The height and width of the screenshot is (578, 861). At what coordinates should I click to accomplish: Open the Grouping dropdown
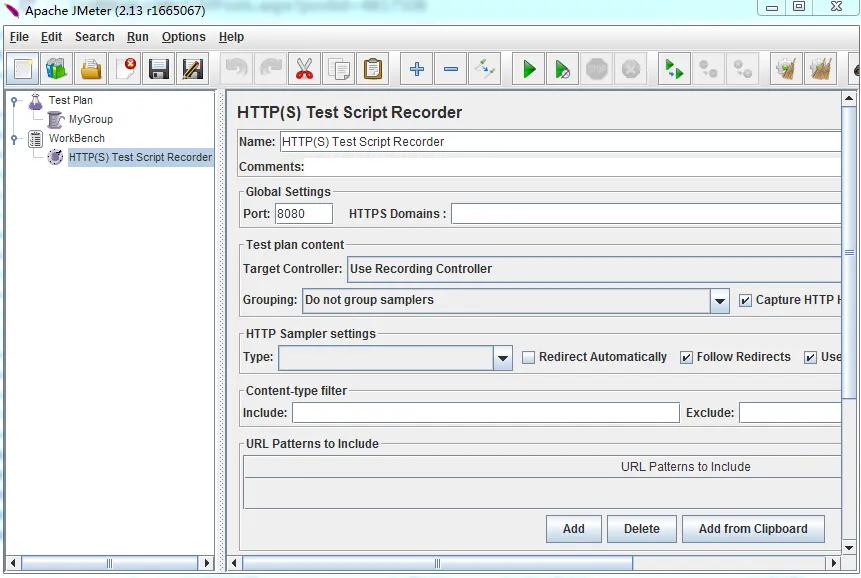[719, 300]
